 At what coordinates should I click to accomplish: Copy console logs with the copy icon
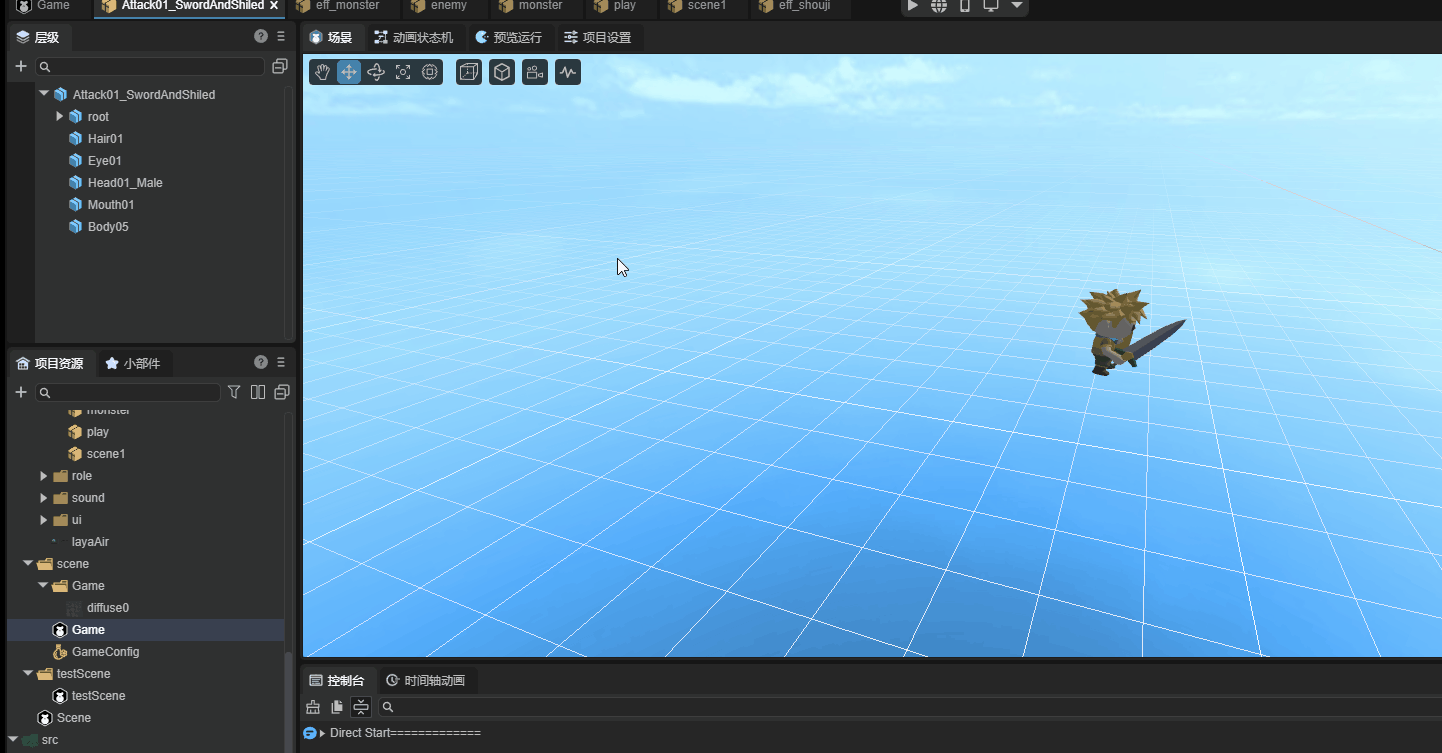337,707
